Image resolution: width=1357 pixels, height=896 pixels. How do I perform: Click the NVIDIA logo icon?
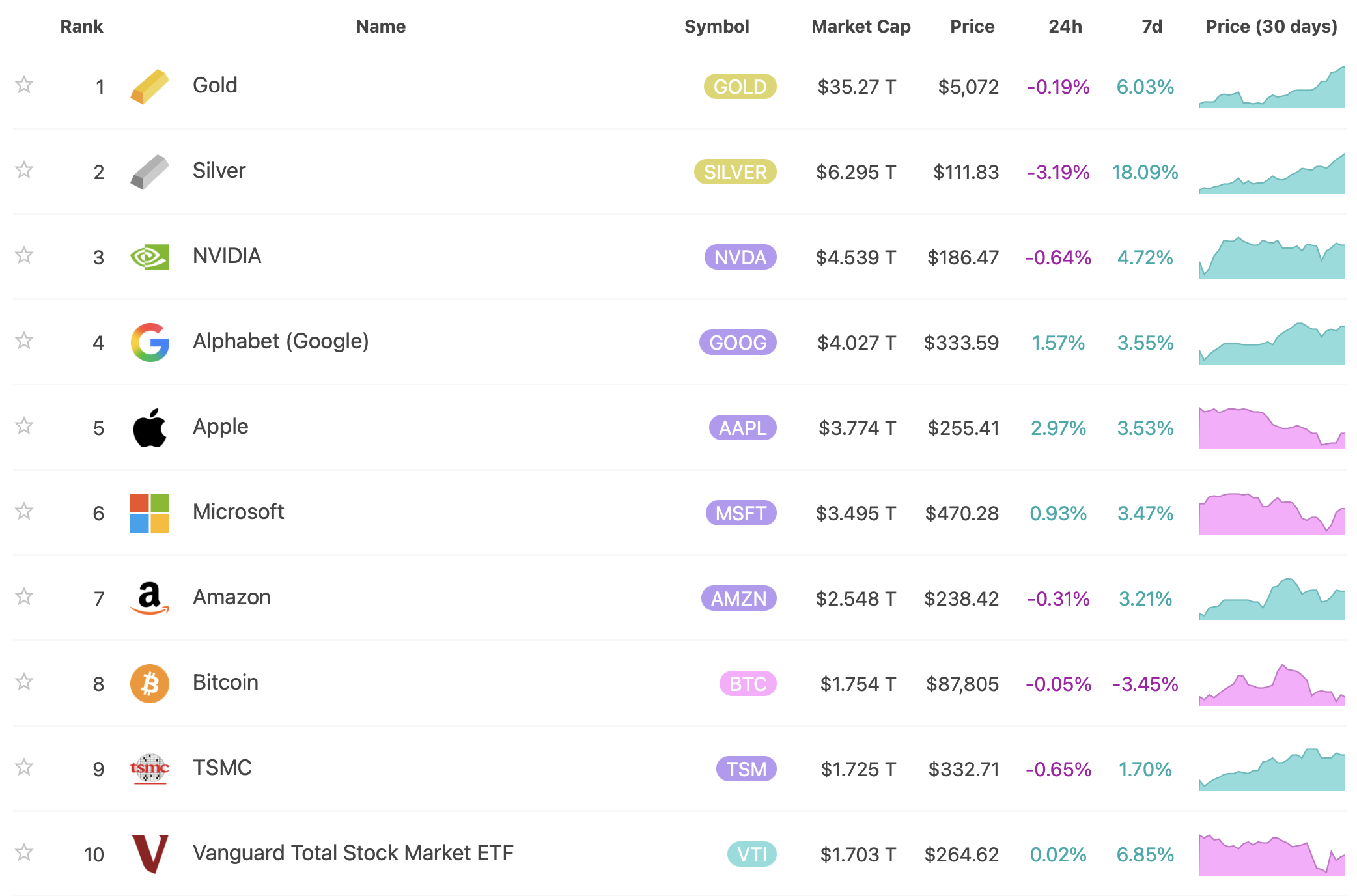[x=150, y=257]
